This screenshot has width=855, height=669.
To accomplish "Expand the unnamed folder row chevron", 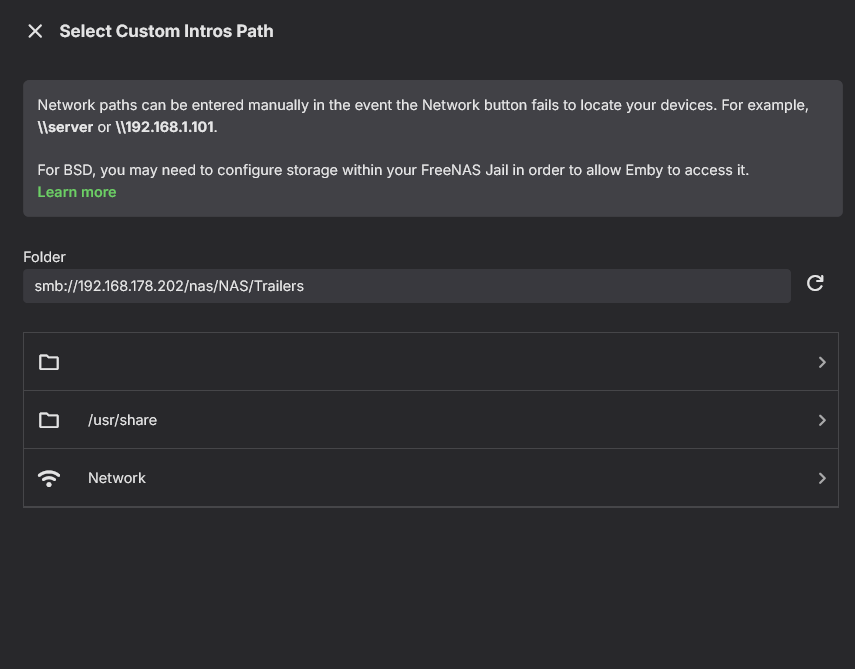I will tap(822, 362).
